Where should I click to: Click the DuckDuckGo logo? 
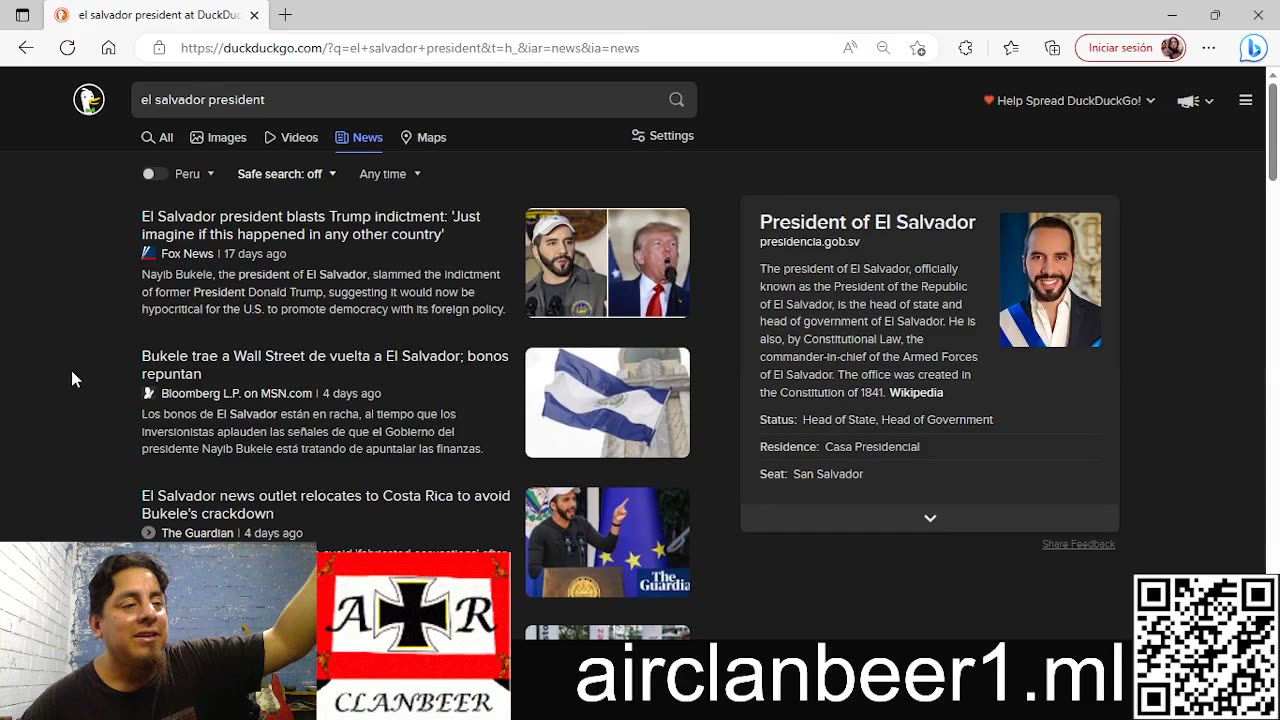[89, 99]
